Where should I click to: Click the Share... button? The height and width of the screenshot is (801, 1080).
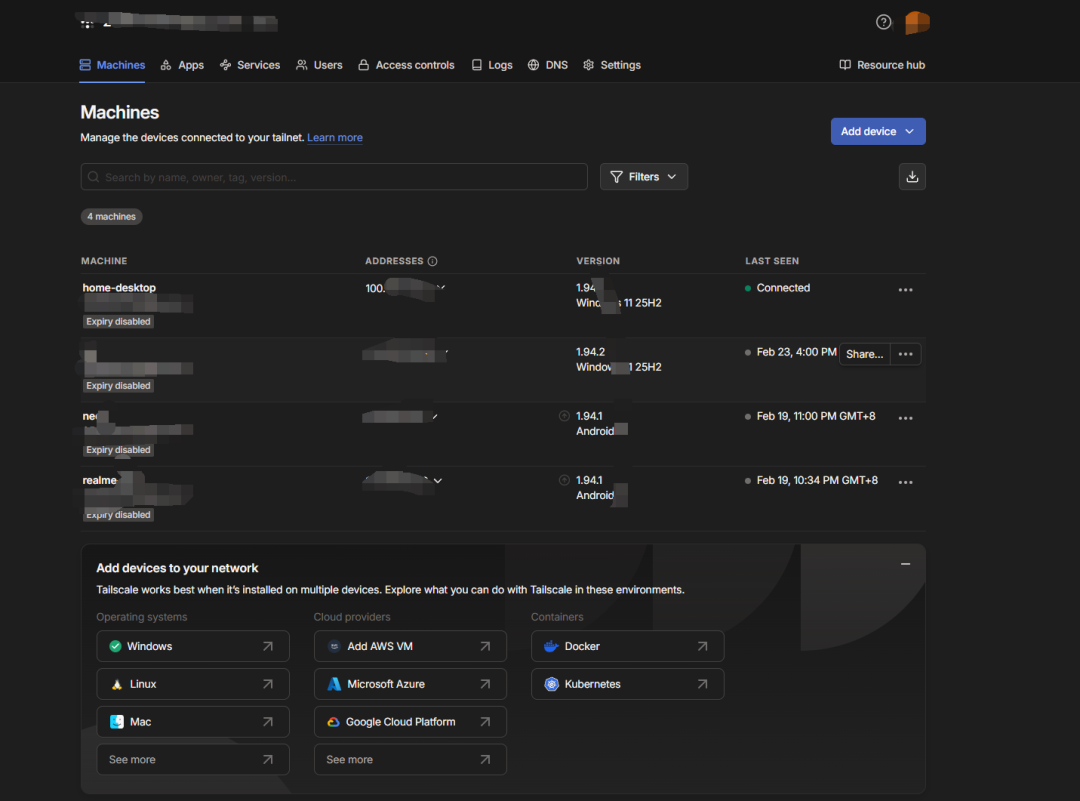click(x=864, y=354)
